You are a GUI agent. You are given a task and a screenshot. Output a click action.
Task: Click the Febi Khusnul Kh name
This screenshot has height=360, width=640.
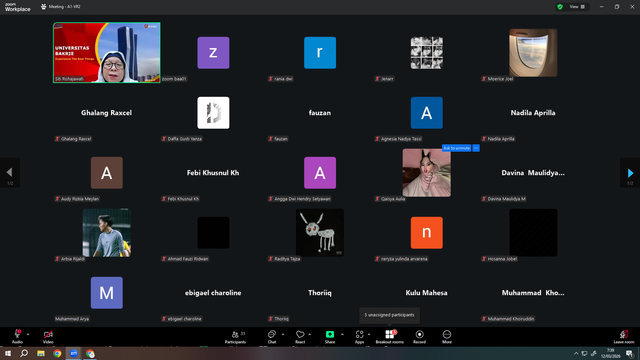(213, 173)
